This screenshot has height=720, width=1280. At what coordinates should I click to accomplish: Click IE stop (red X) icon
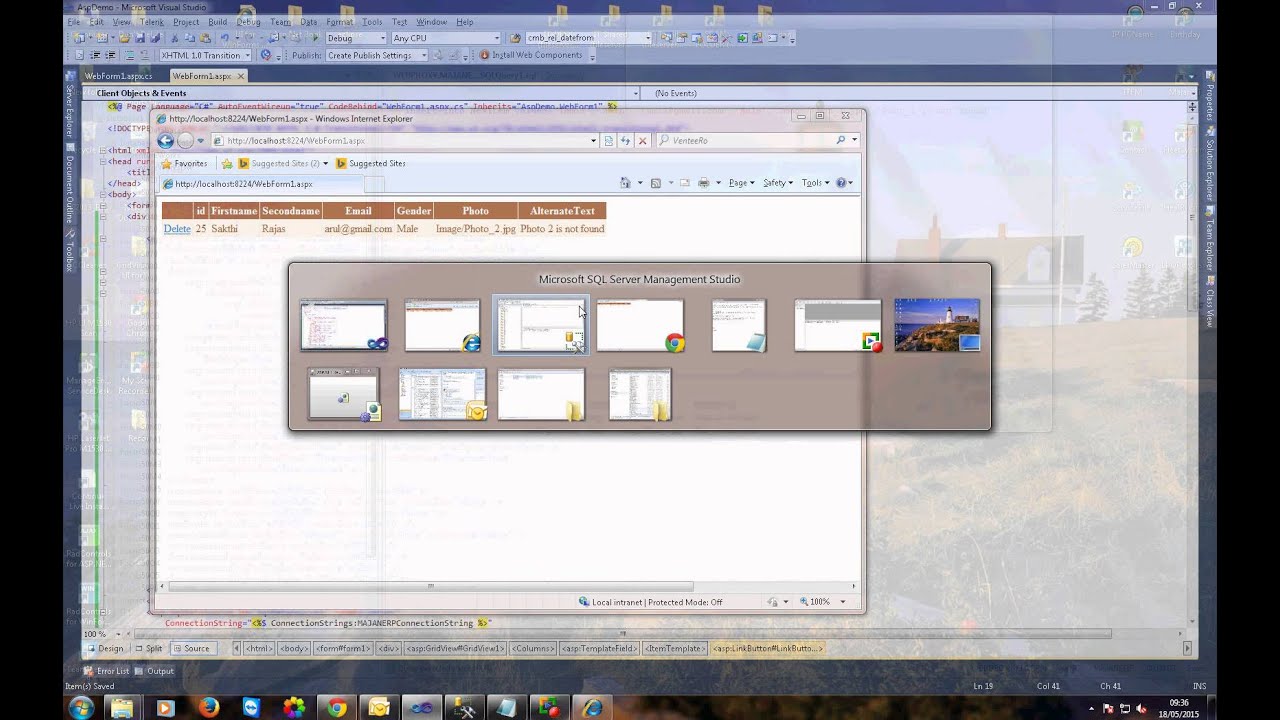point(643,141)
